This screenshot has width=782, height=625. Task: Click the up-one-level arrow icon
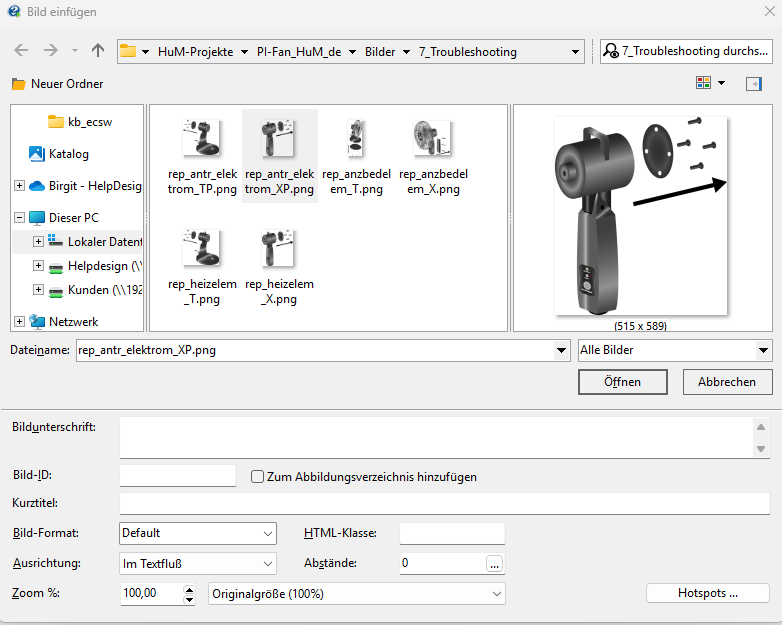97,51
